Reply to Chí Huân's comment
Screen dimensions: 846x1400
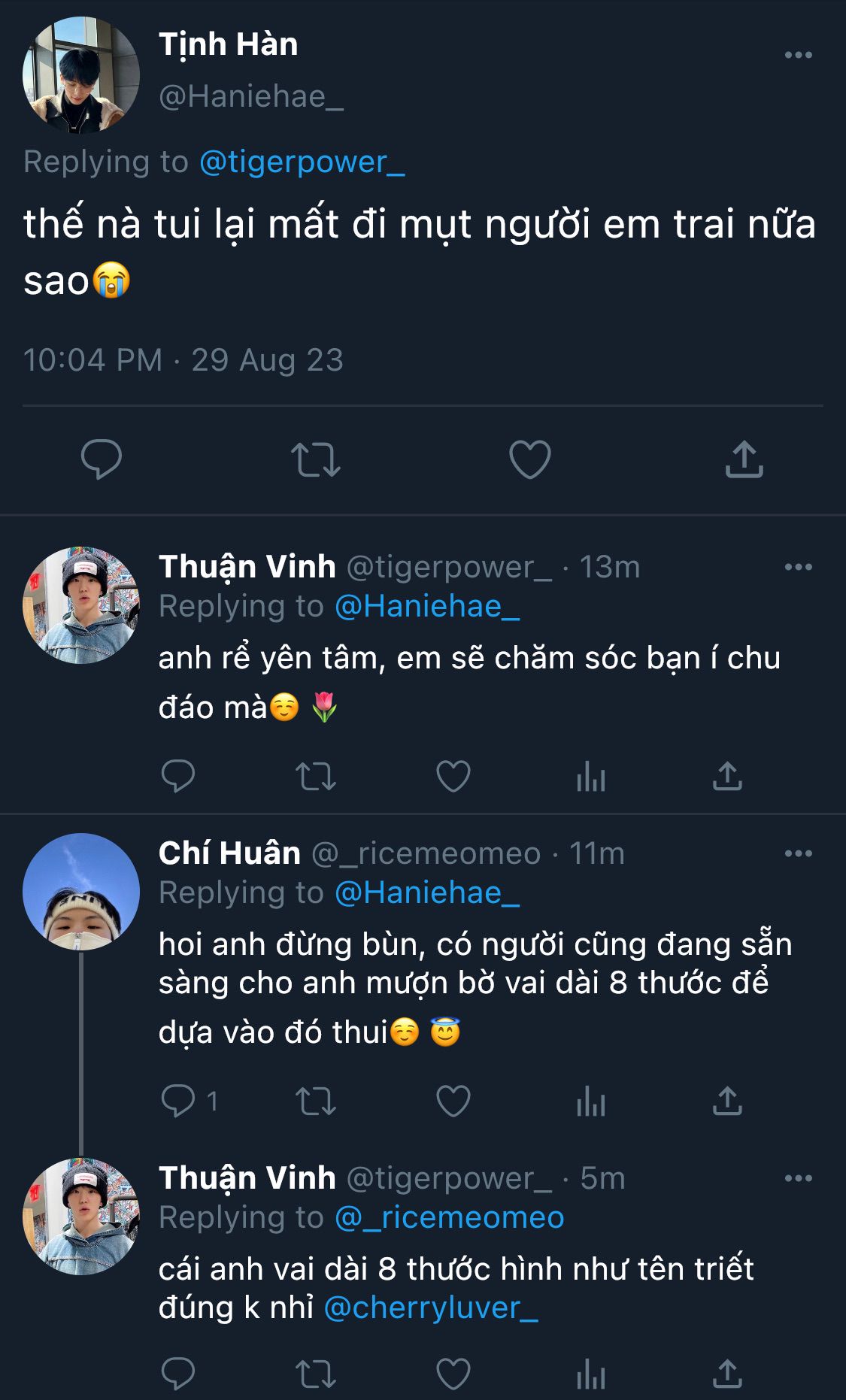point(179,1102)
